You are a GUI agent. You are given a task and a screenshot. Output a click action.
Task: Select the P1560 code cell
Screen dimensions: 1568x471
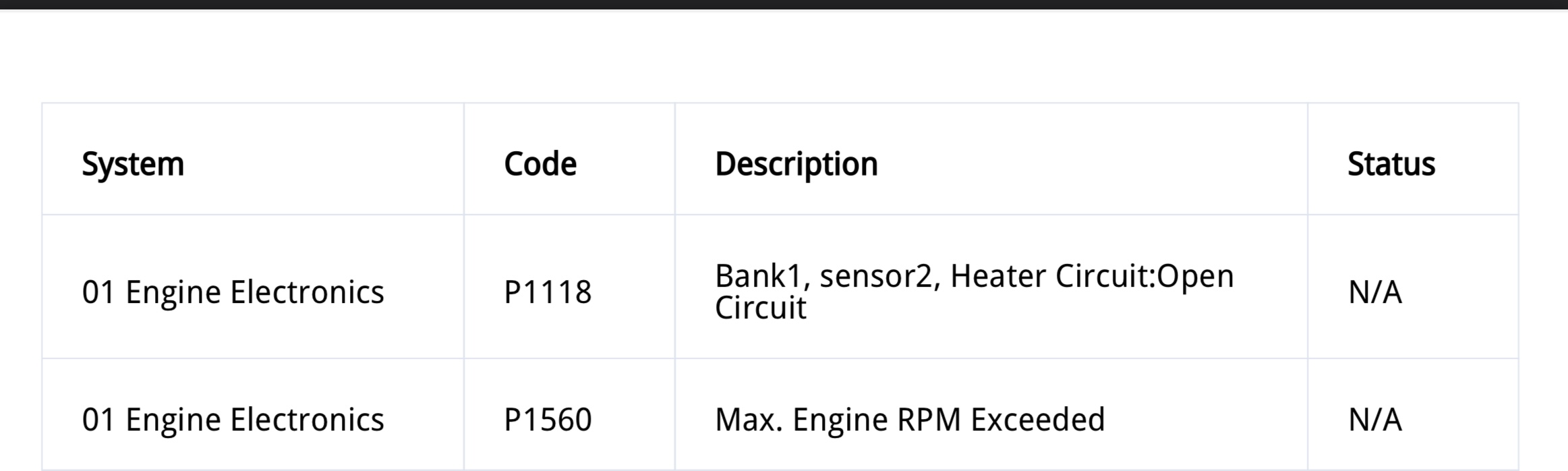click(x=548, y=420)
